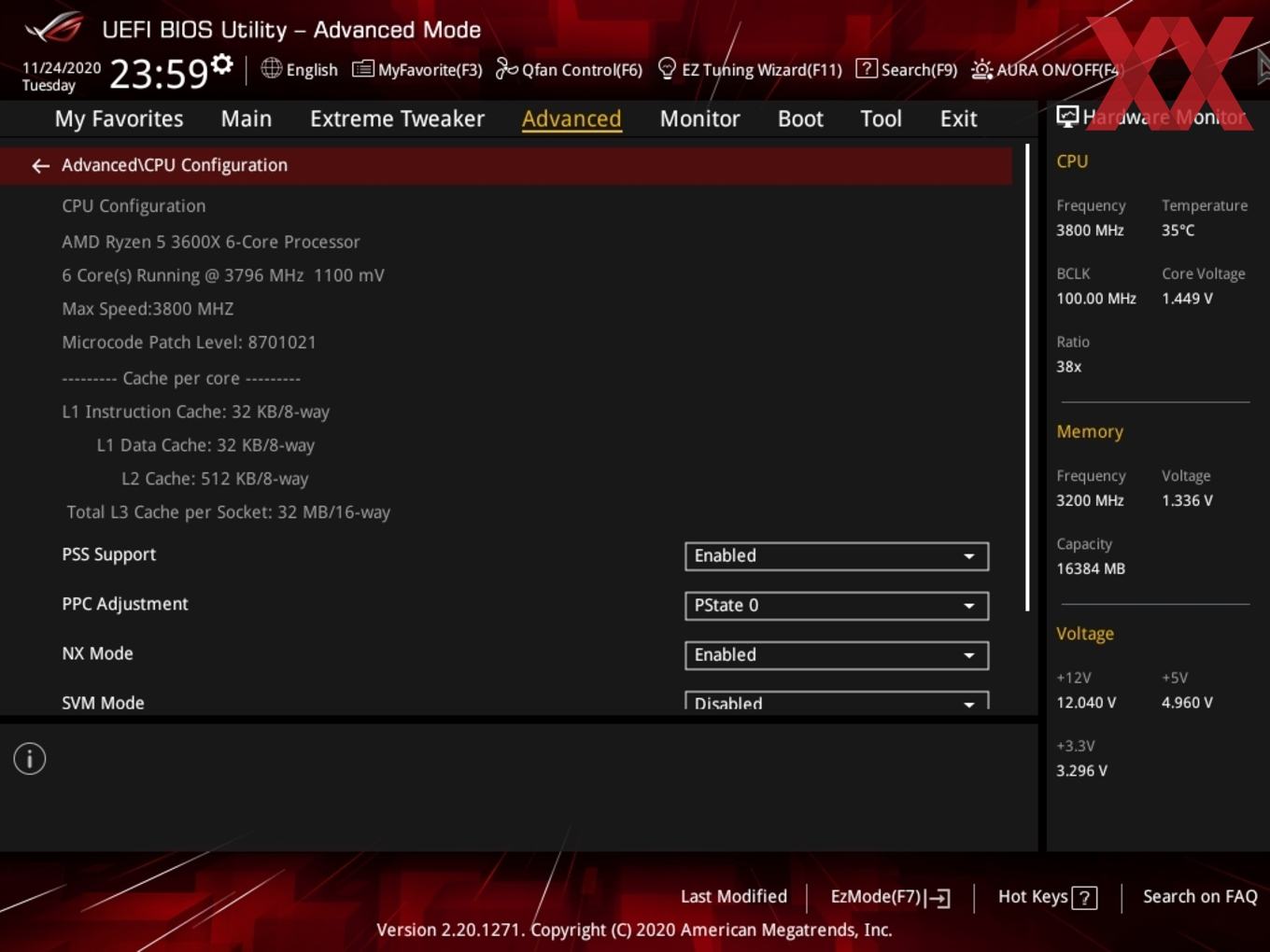Click Memory voltage 1.336 V value
This screenshot has height=952, width=1270.
(x=1187, y=500)
